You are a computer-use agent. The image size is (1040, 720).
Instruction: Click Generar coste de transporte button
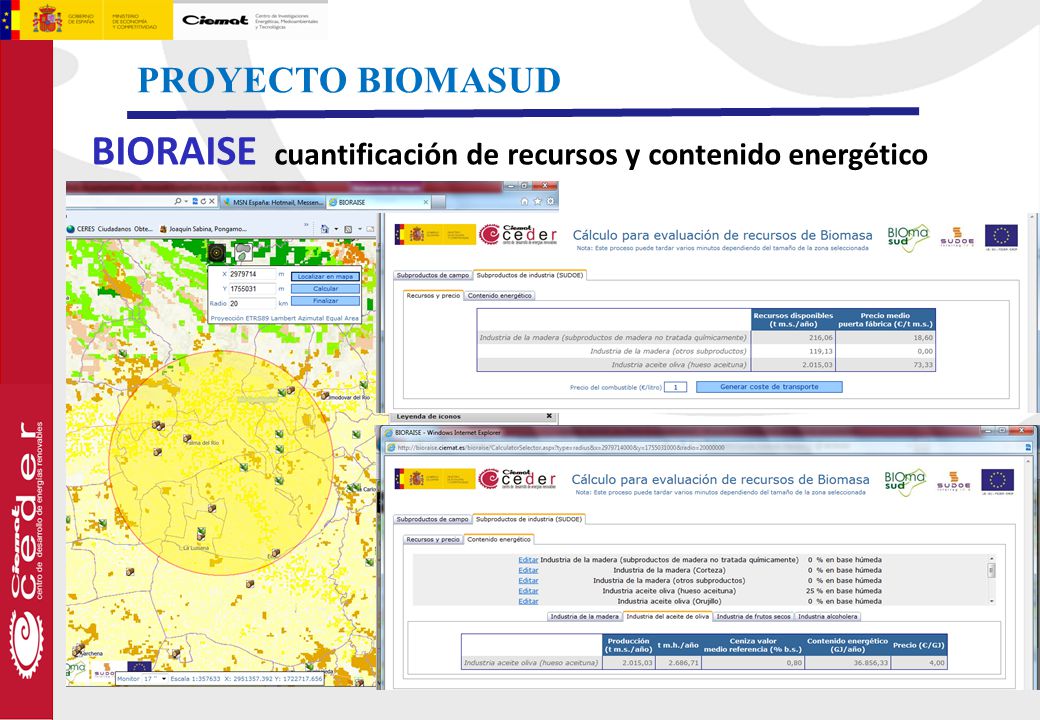[769, 387]
